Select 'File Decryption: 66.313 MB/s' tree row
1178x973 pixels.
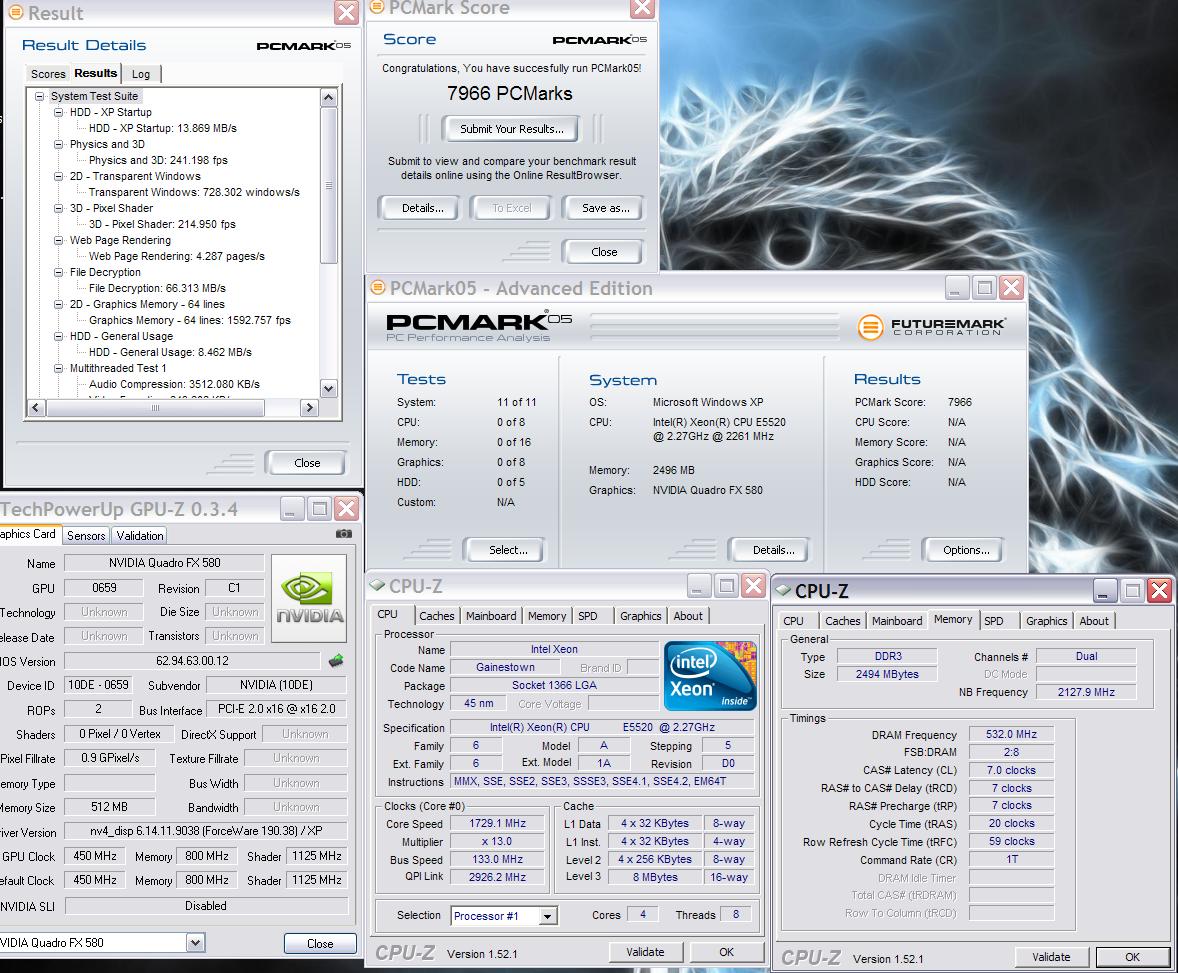157,288
